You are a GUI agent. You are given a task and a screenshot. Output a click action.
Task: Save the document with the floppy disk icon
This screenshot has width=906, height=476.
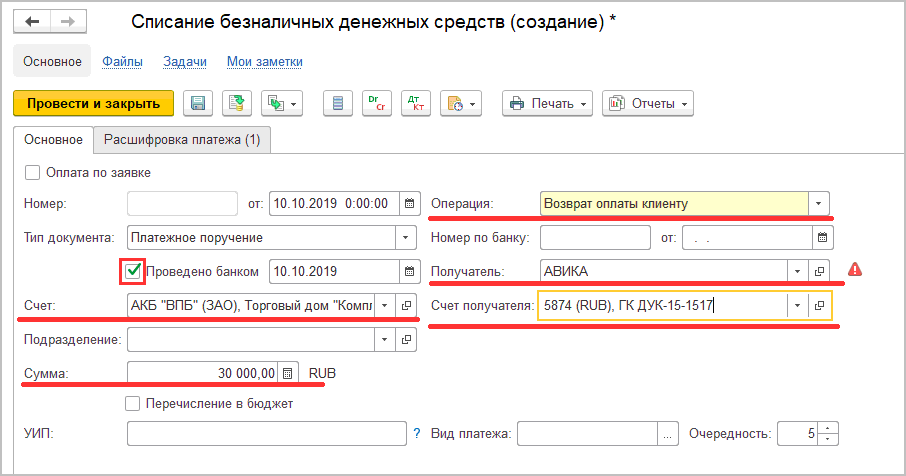pyautogui.click(x=198, y=103)
